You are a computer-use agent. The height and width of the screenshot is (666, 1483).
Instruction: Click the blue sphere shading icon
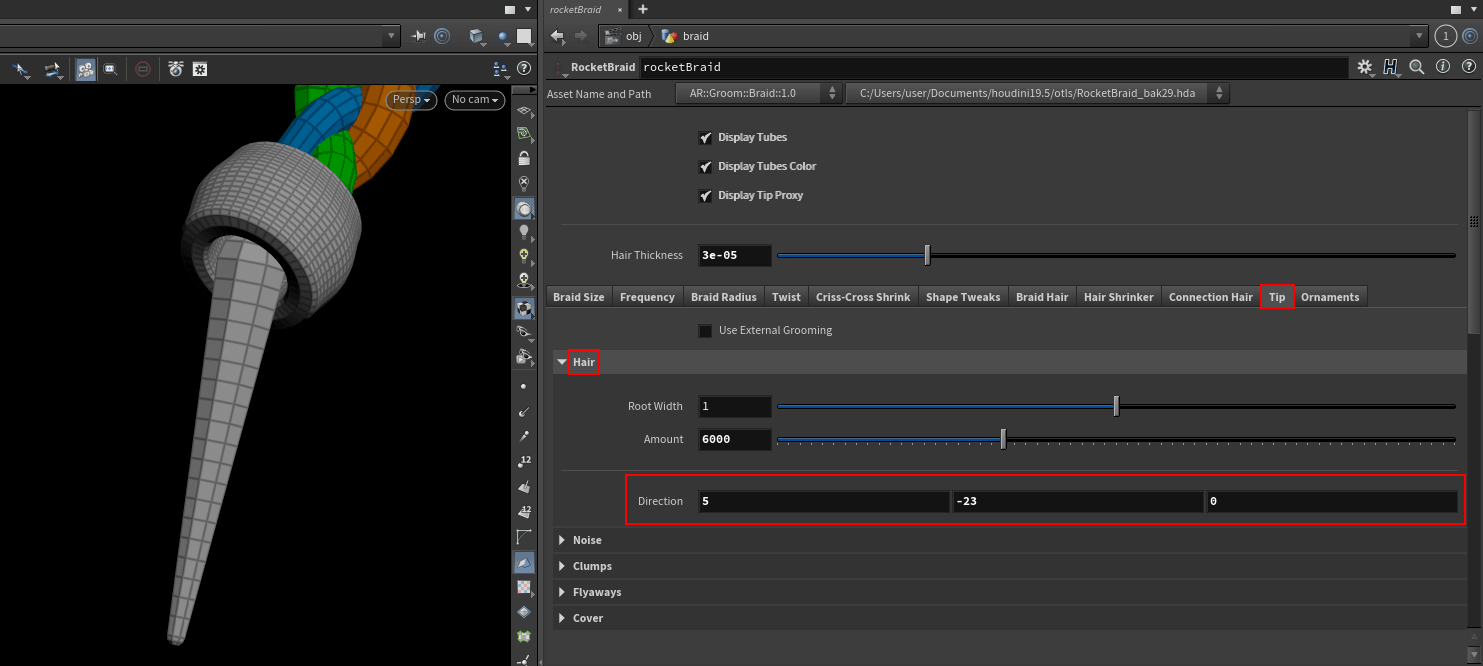[x=504, y=37]
